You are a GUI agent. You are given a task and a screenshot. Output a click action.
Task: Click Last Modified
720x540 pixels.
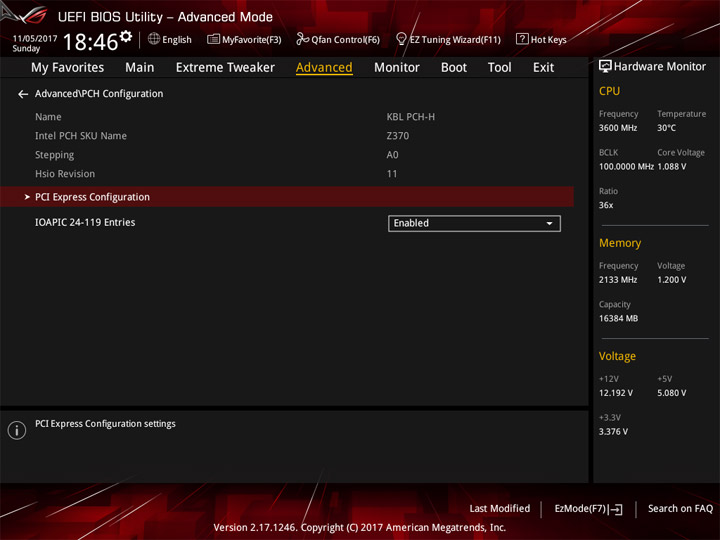click(500, 509)
